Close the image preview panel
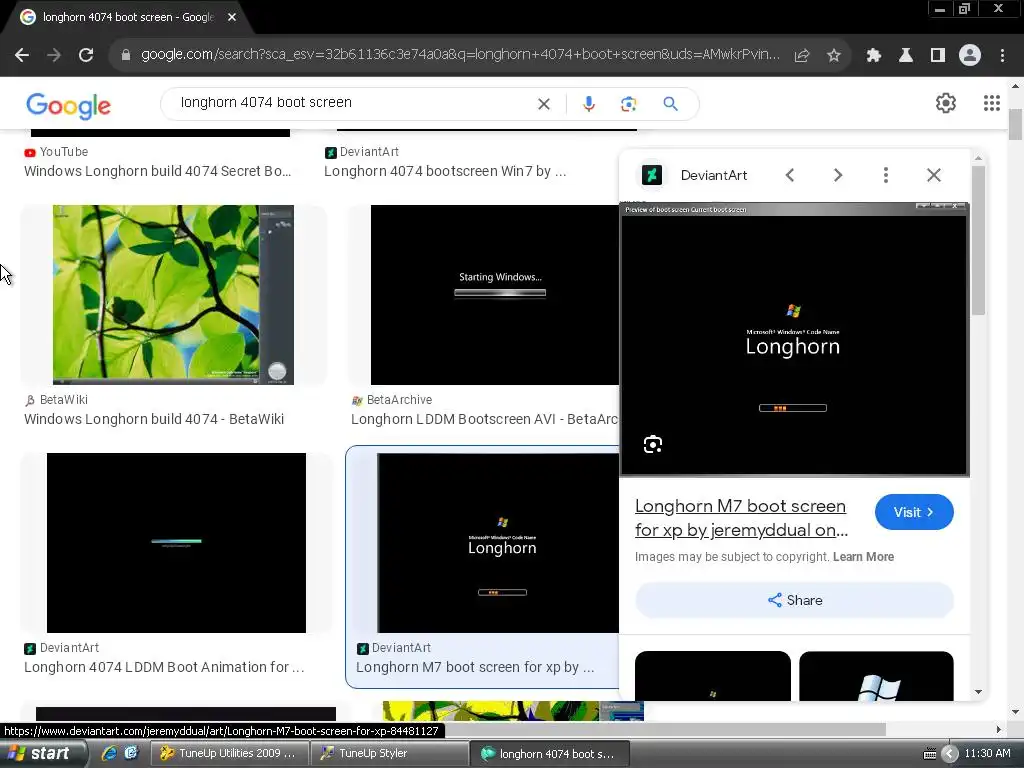Screen dimensions: 1024x768 coord(934,175)
